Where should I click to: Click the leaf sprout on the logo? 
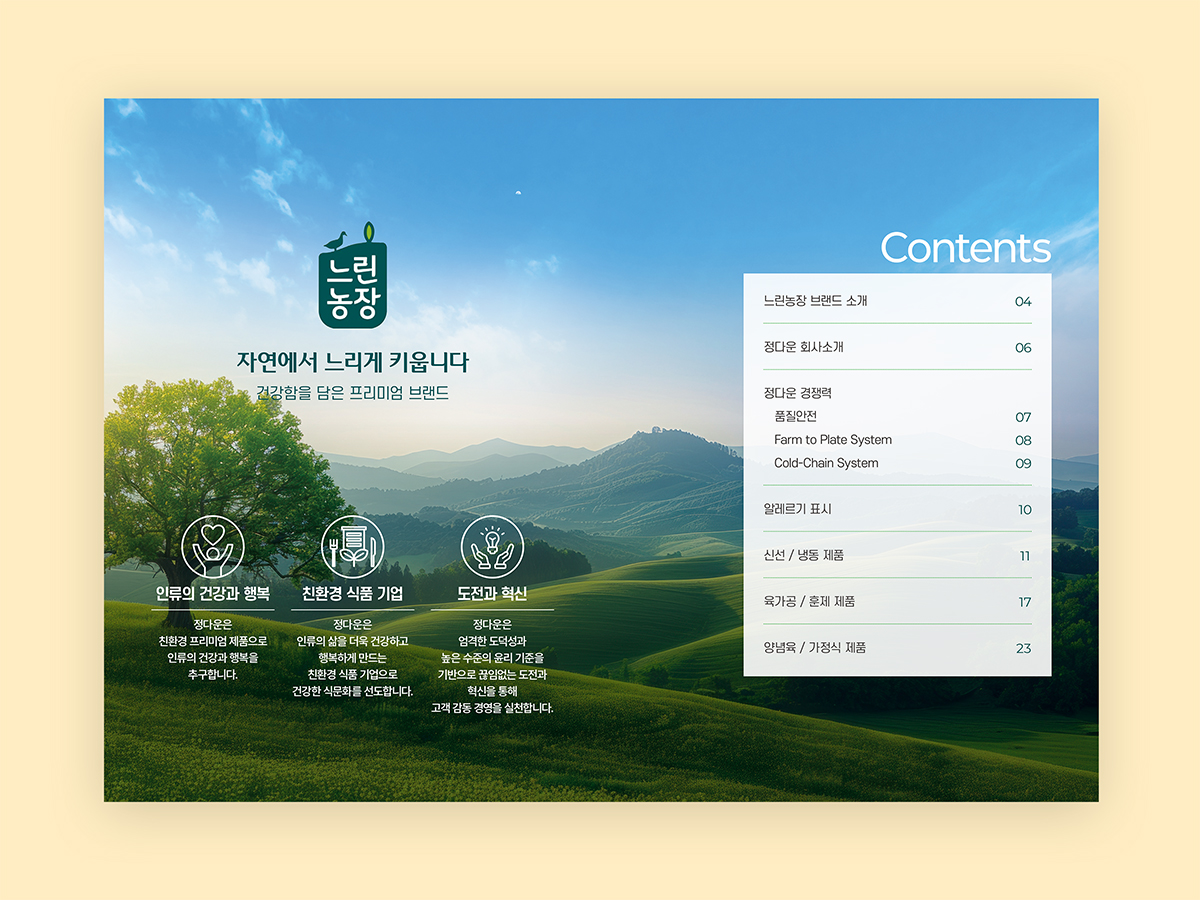(369, 231)
